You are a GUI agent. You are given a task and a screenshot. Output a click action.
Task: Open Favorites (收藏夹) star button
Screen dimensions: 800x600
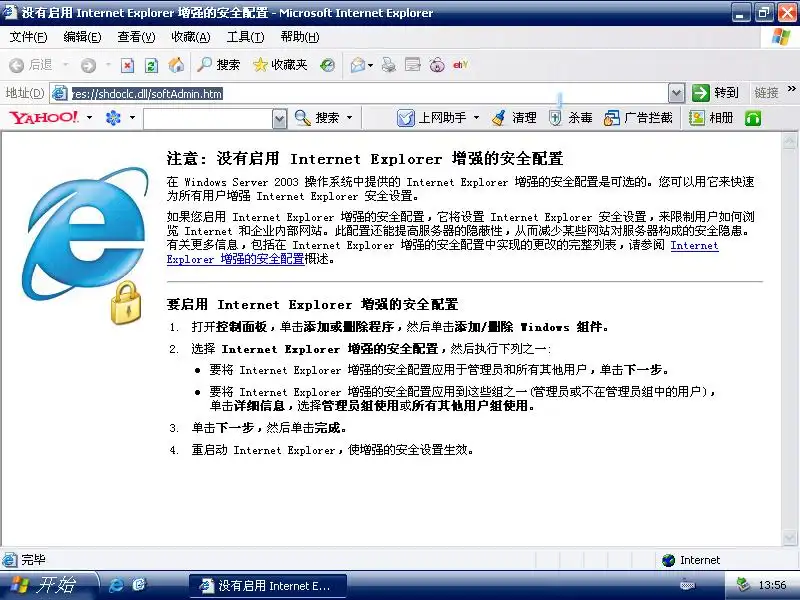pos(280,65)
